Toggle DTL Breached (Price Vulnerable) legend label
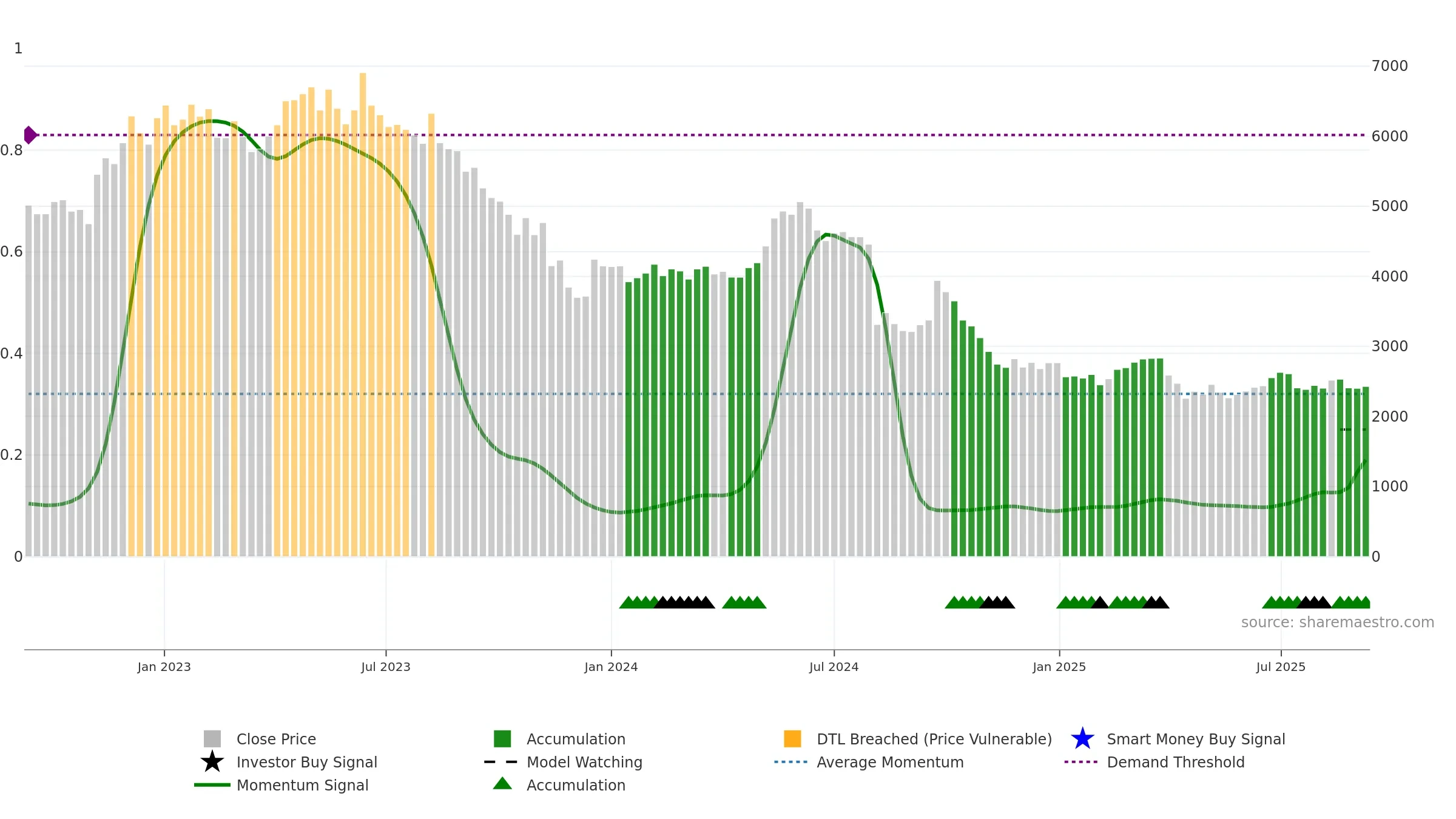 click(x=934, y=739)
